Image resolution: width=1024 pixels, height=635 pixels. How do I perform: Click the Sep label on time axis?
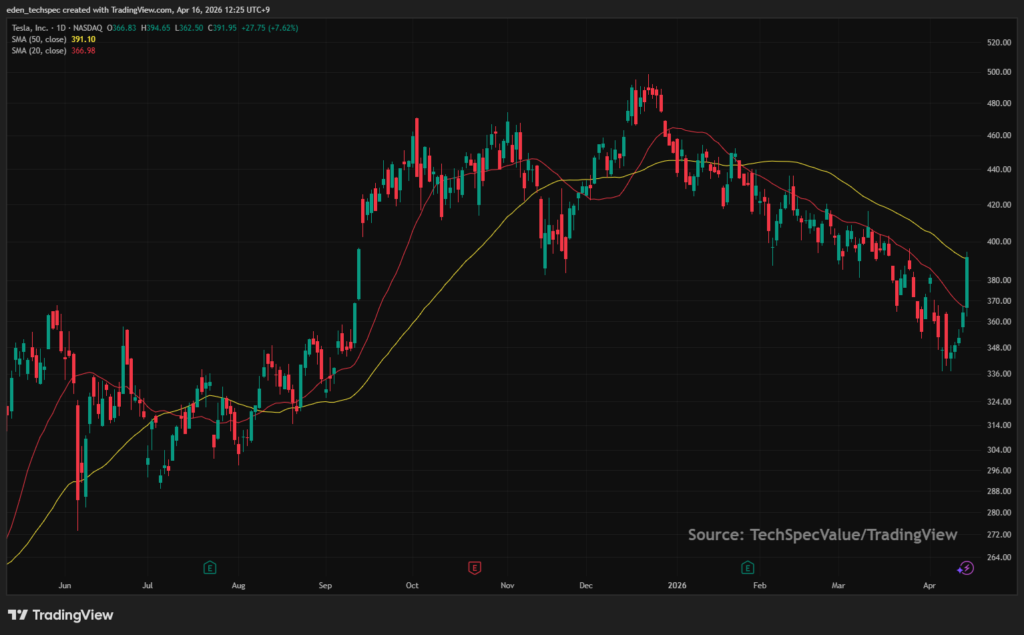[325, 585]
